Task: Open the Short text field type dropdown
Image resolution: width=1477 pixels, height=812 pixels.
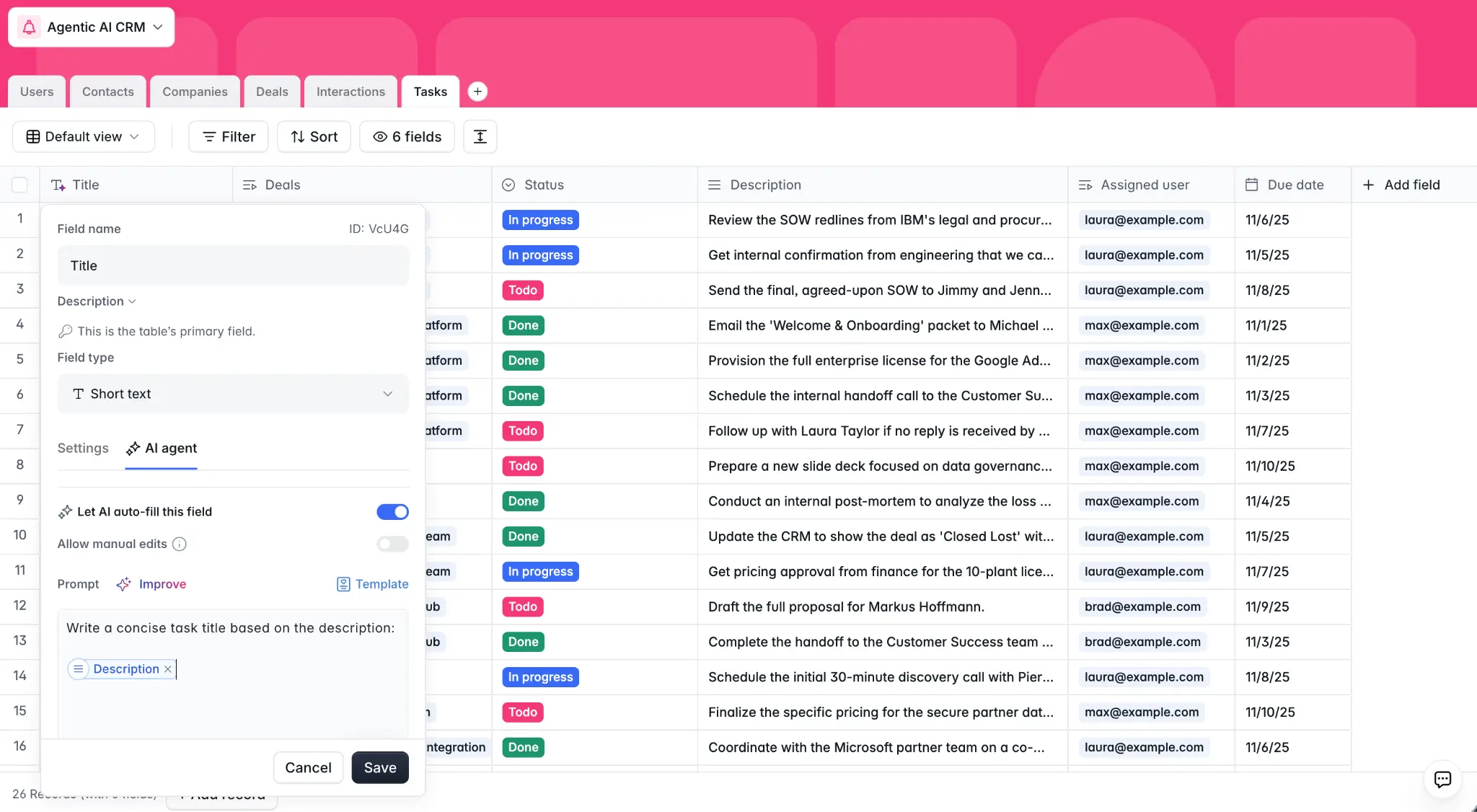Action: point(232,394)
